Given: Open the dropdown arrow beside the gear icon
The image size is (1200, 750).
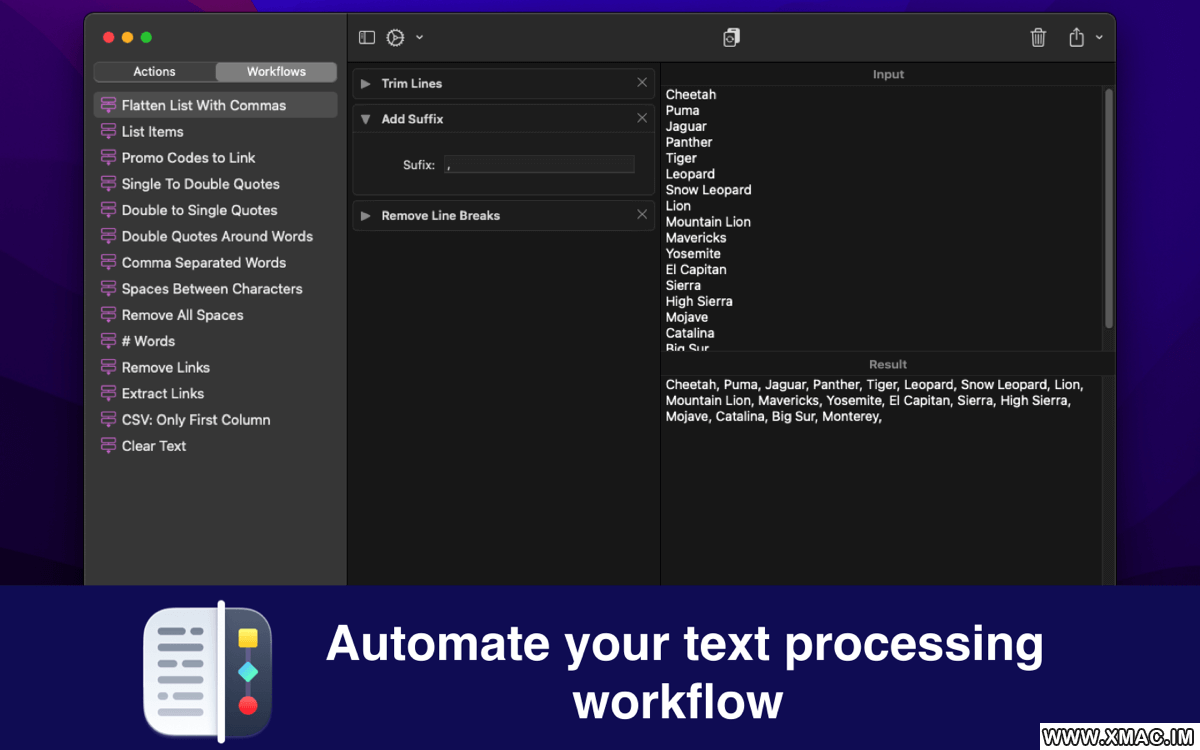Looking at the screenshot, I should (419, 38).
